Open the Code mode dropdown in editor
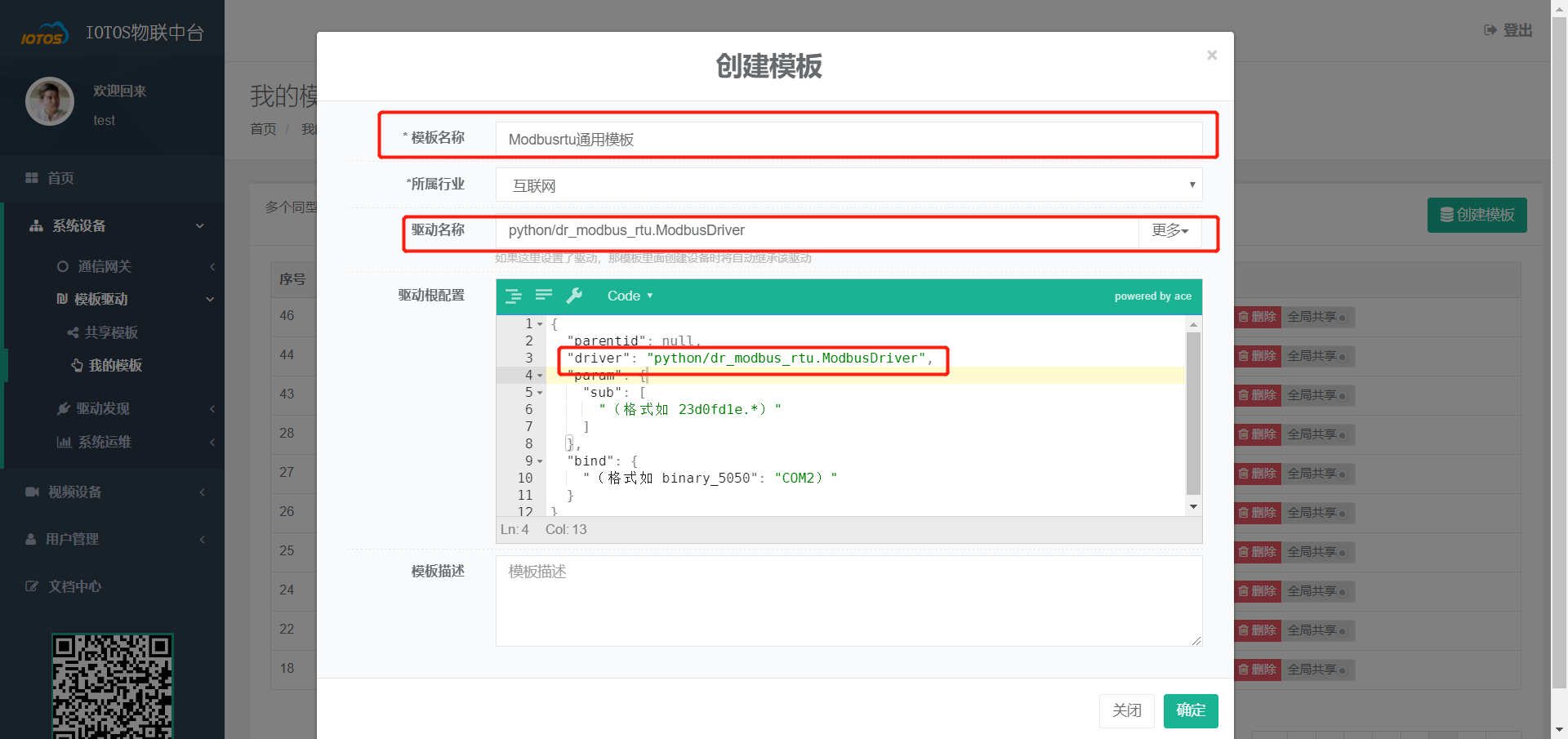 (629, 296)
